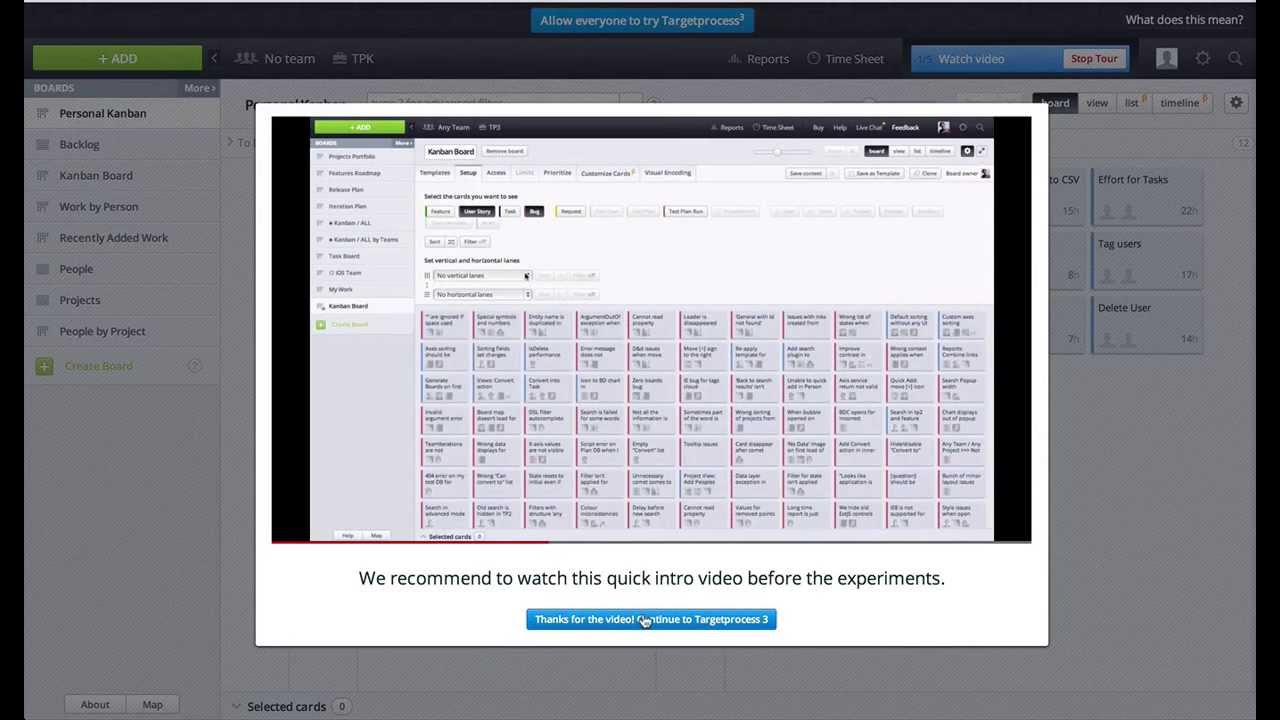This screenshot has width=1280, height=720.
Task: Click the About button
Action: [95, 704]
